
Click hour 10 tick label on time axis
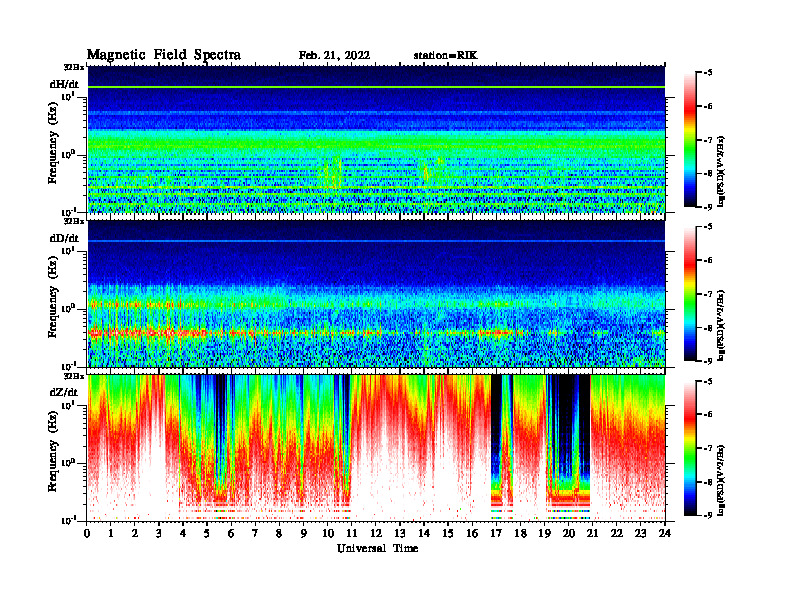pyautogui.click(x=328, y=534)
